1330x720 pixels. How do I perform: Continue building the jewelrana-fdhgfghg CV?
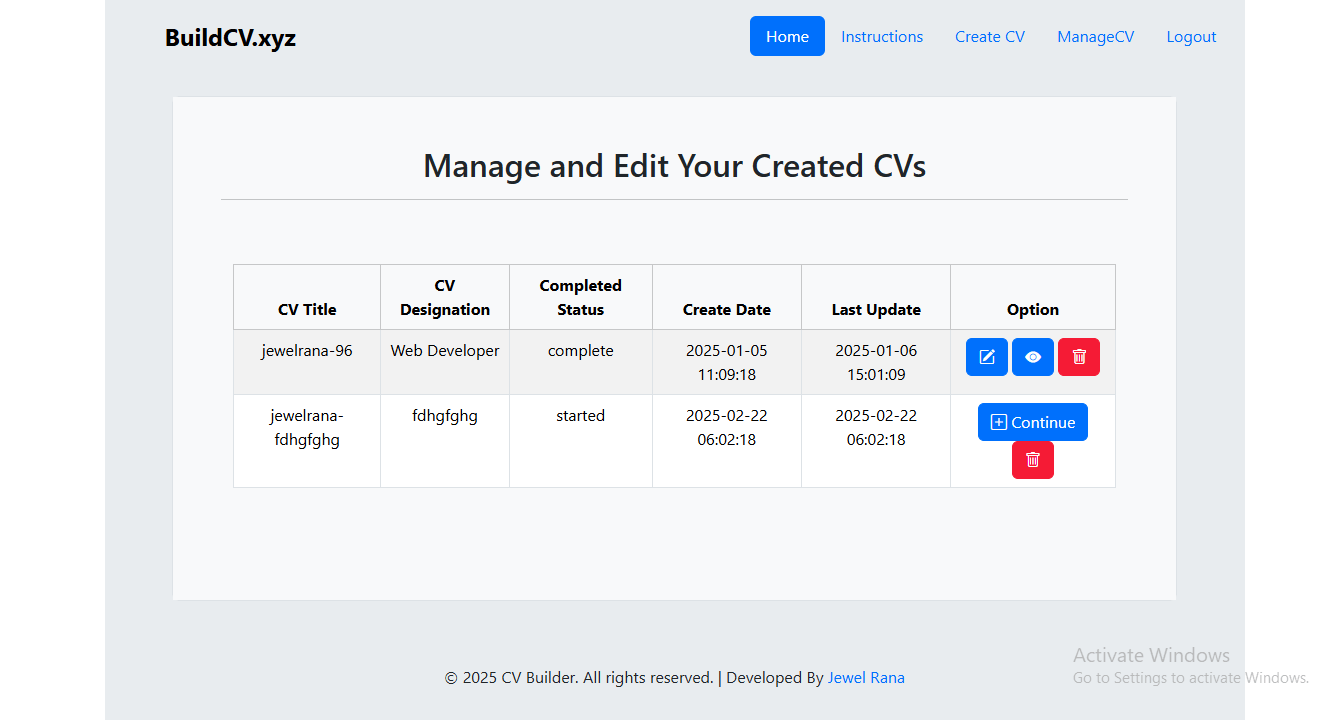pos(1032,422)
